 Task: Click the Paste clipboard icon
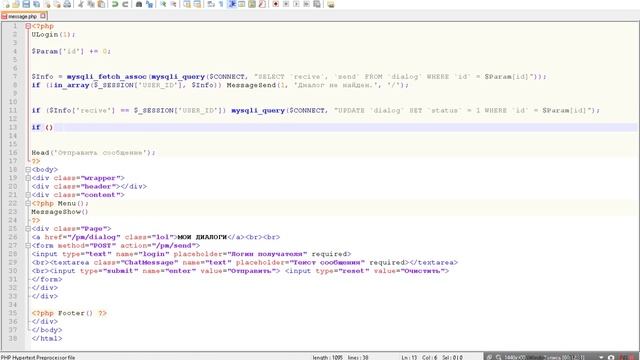101,4
